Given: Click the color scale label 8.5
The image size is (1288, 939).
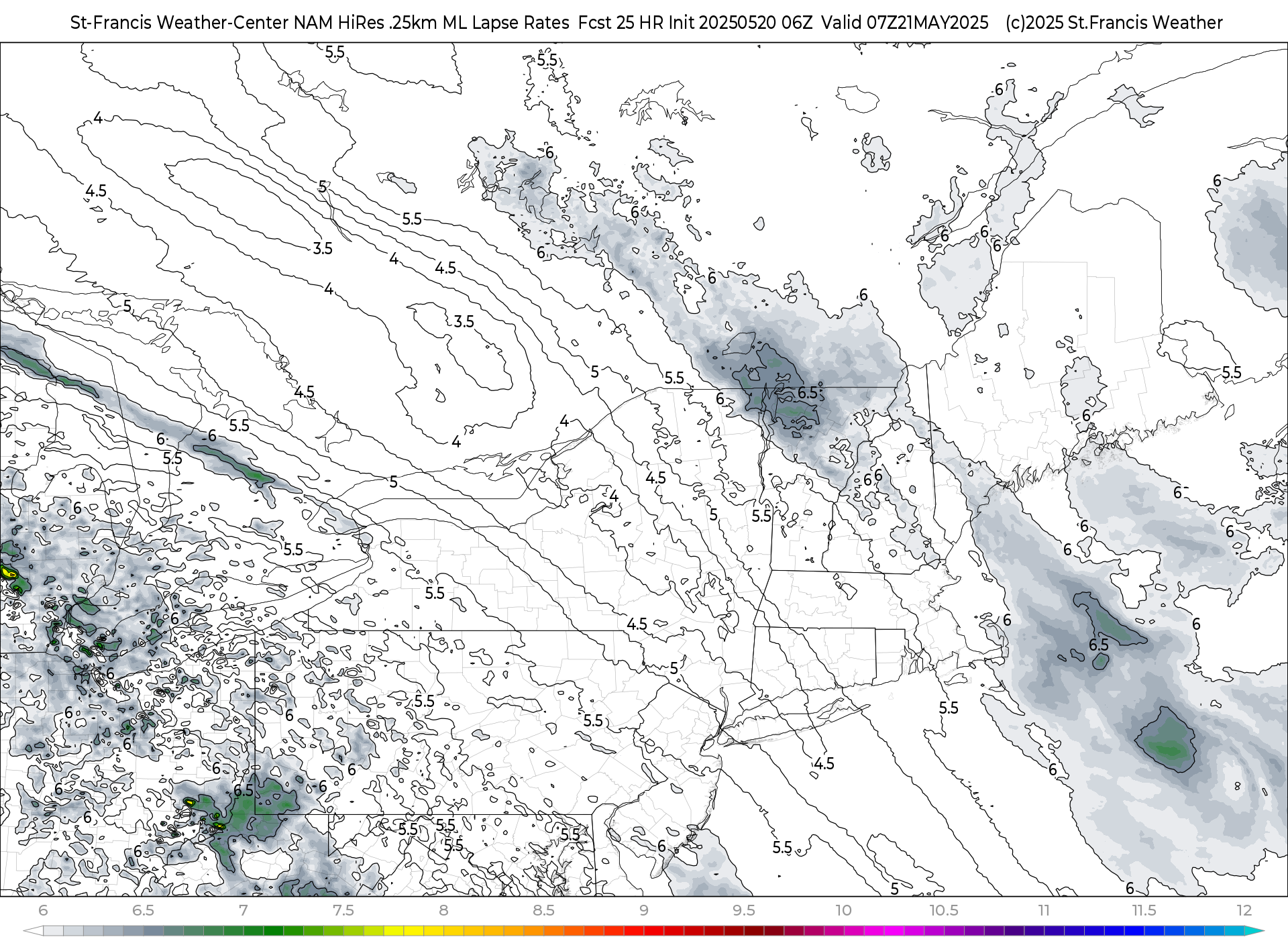Looking at the screenshot, I should pos(543,911).
